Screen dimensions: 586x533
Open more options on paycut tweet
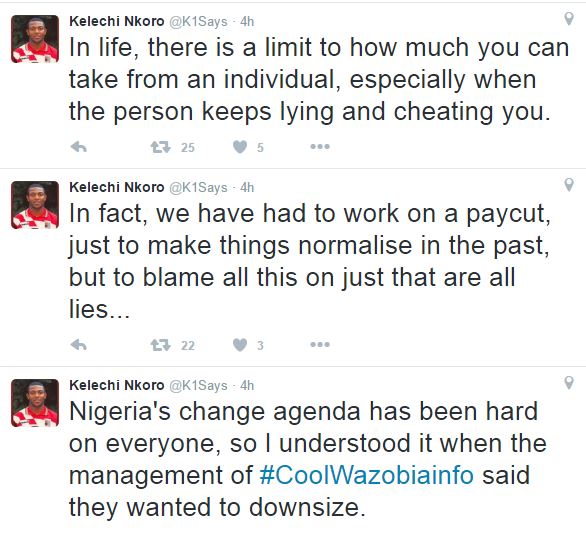coord(320,344)
